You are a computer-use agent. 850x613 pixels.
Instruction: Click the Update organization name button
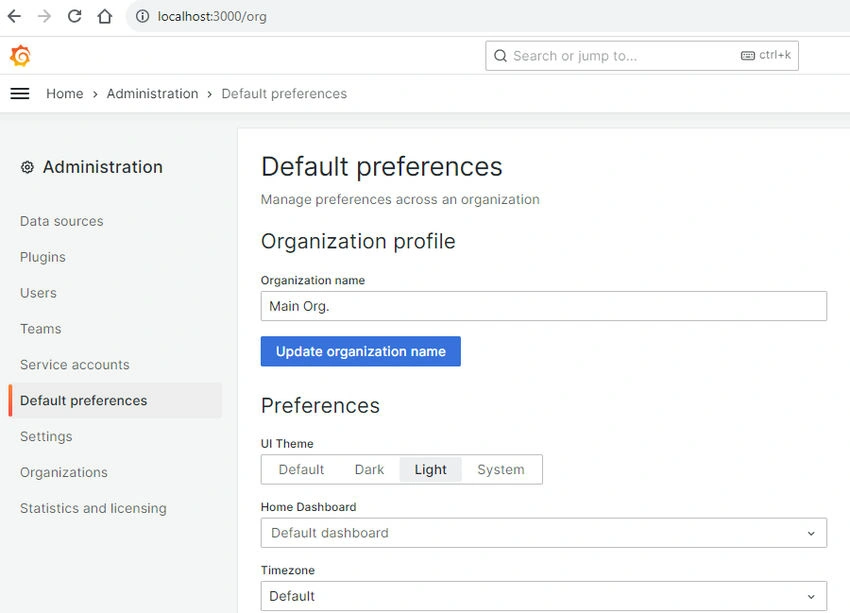pyautogui.click(x=360, y=351)
